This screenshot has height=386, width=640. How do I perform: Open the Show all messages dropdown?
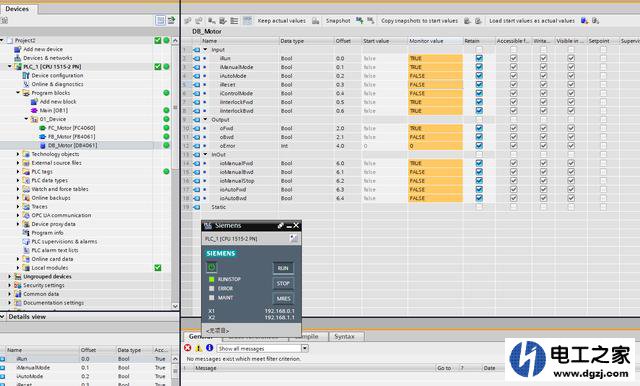[x=304, y=348]
